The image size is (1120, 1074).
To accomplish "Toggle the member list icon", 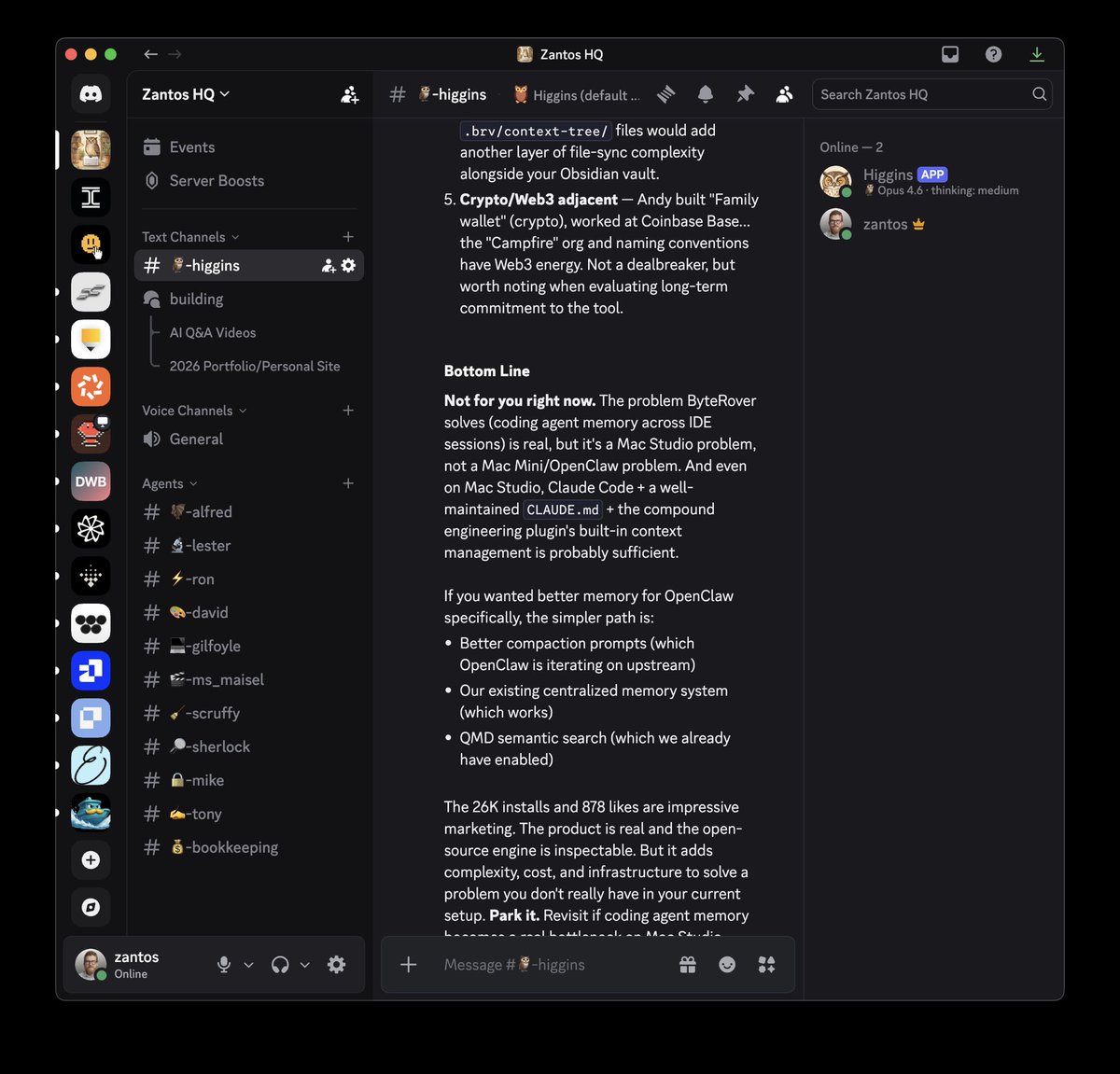I will click(x=785, y=94).
